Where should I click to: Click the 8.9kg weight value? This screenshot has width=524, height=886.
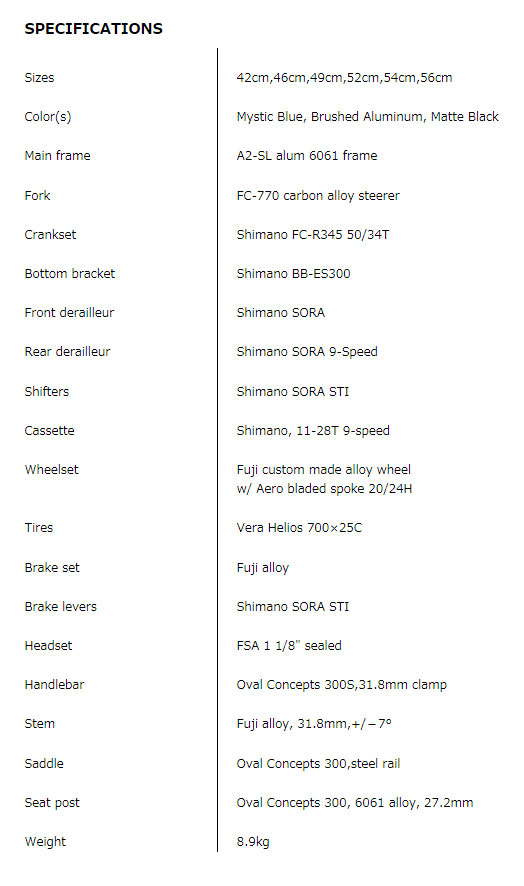pyautogui.click(x=253, y=841)
